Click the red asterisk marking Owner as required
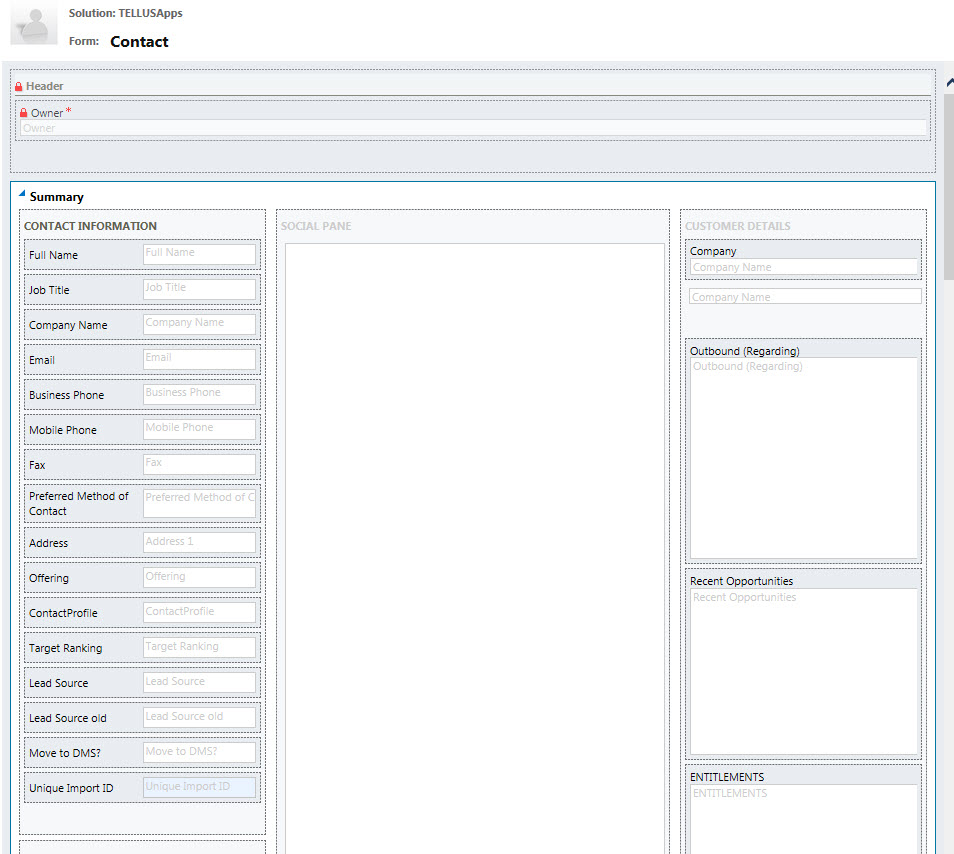954x854 pixels. pos(71,111)
